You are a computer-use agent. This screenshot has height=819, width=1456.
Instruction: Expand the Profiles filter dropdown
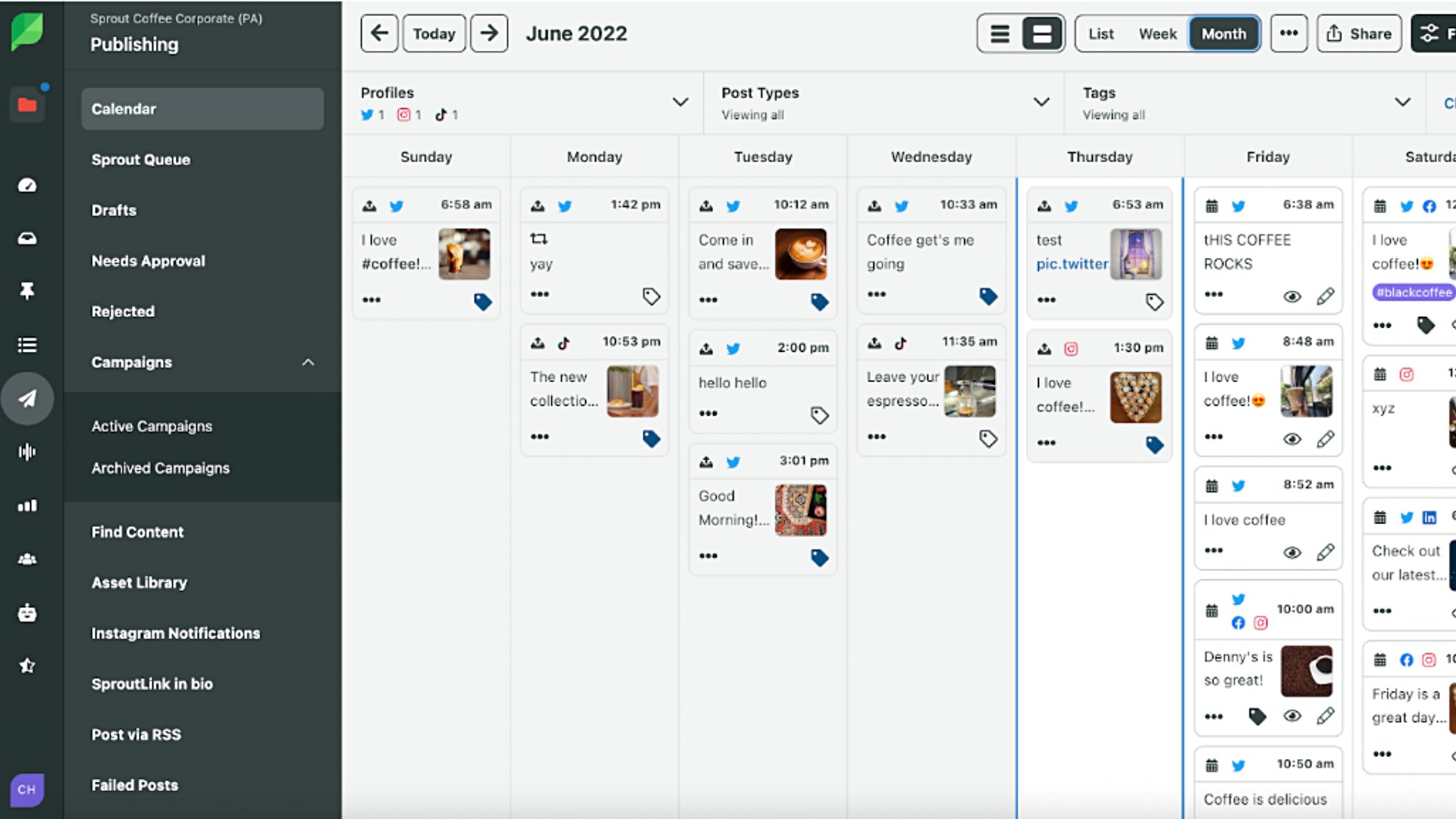(x=680, y=102)
